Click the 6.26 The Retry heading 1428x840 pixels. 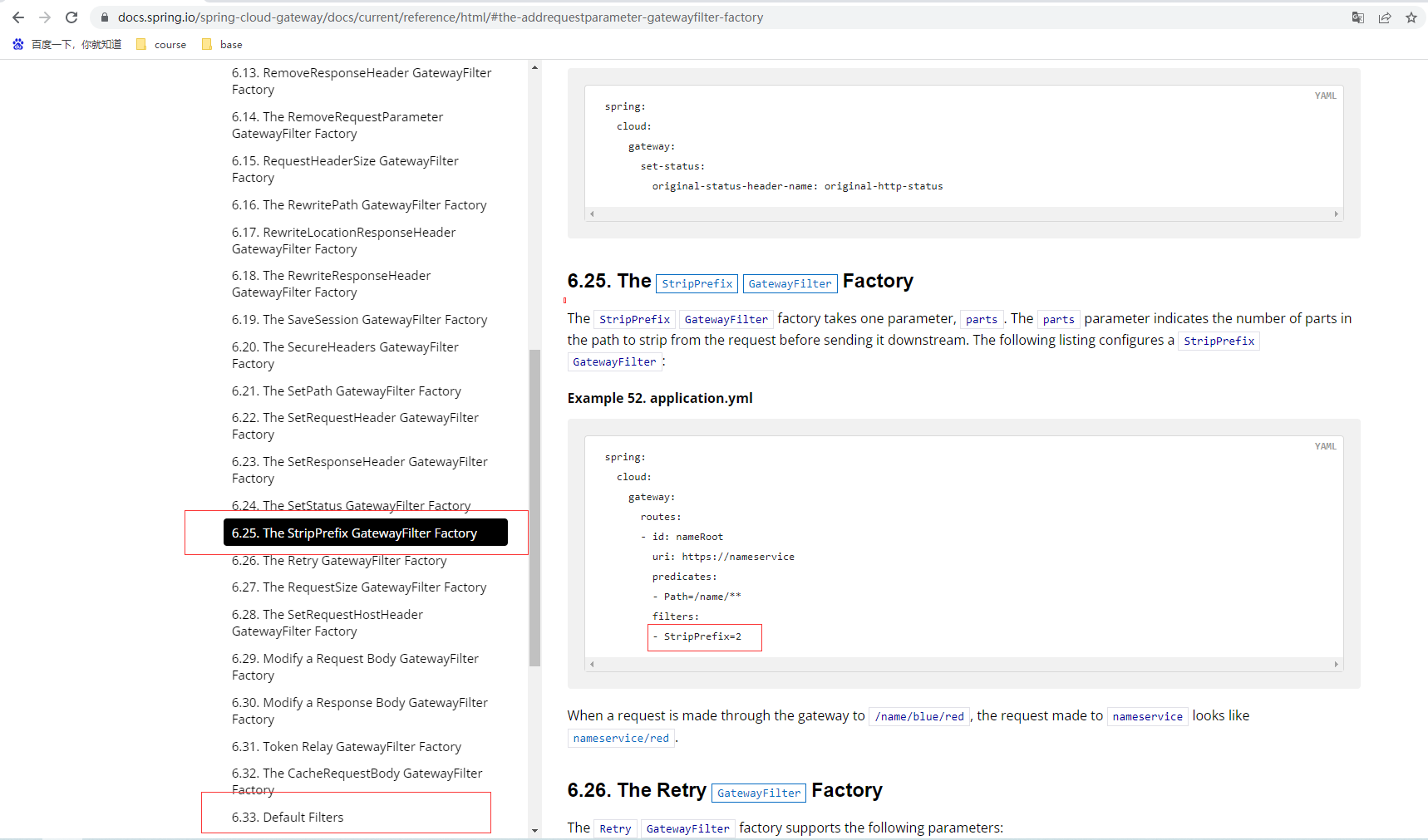(x=725, y=791)
